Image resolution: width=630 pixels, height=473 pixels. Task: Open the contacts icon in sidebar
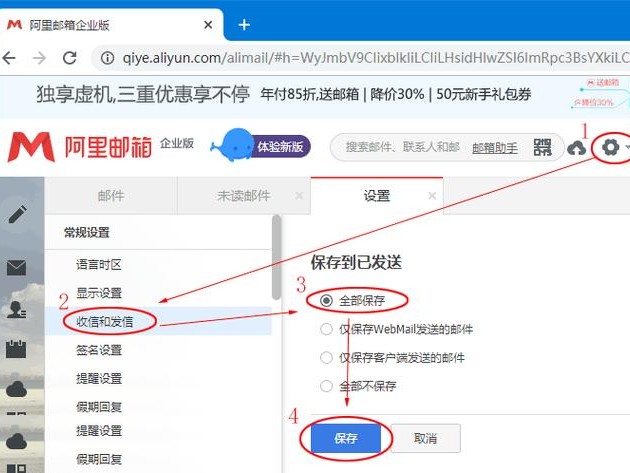pyautogui.click(x=17, y=309)
